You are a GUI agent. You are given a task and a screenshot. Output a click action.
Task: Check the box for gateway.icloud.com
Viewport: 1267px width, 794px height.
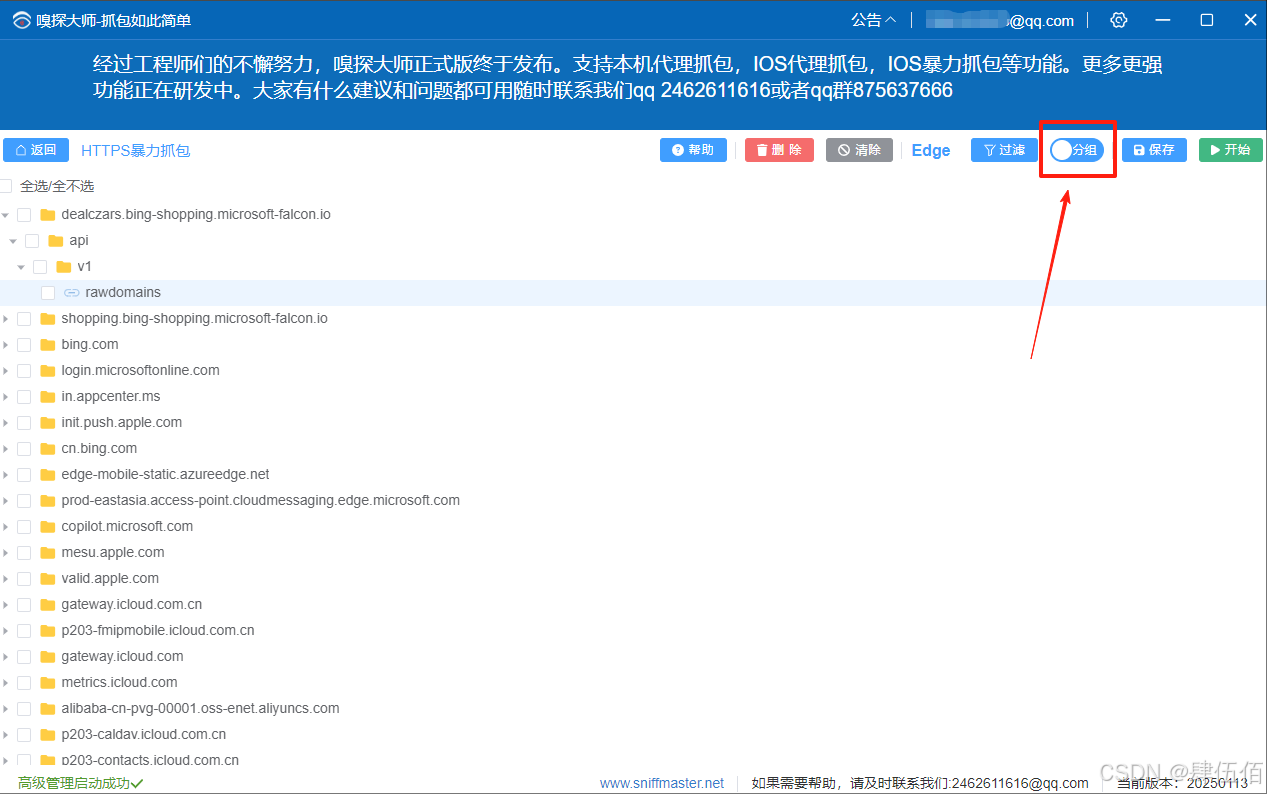tap(24, 656)
